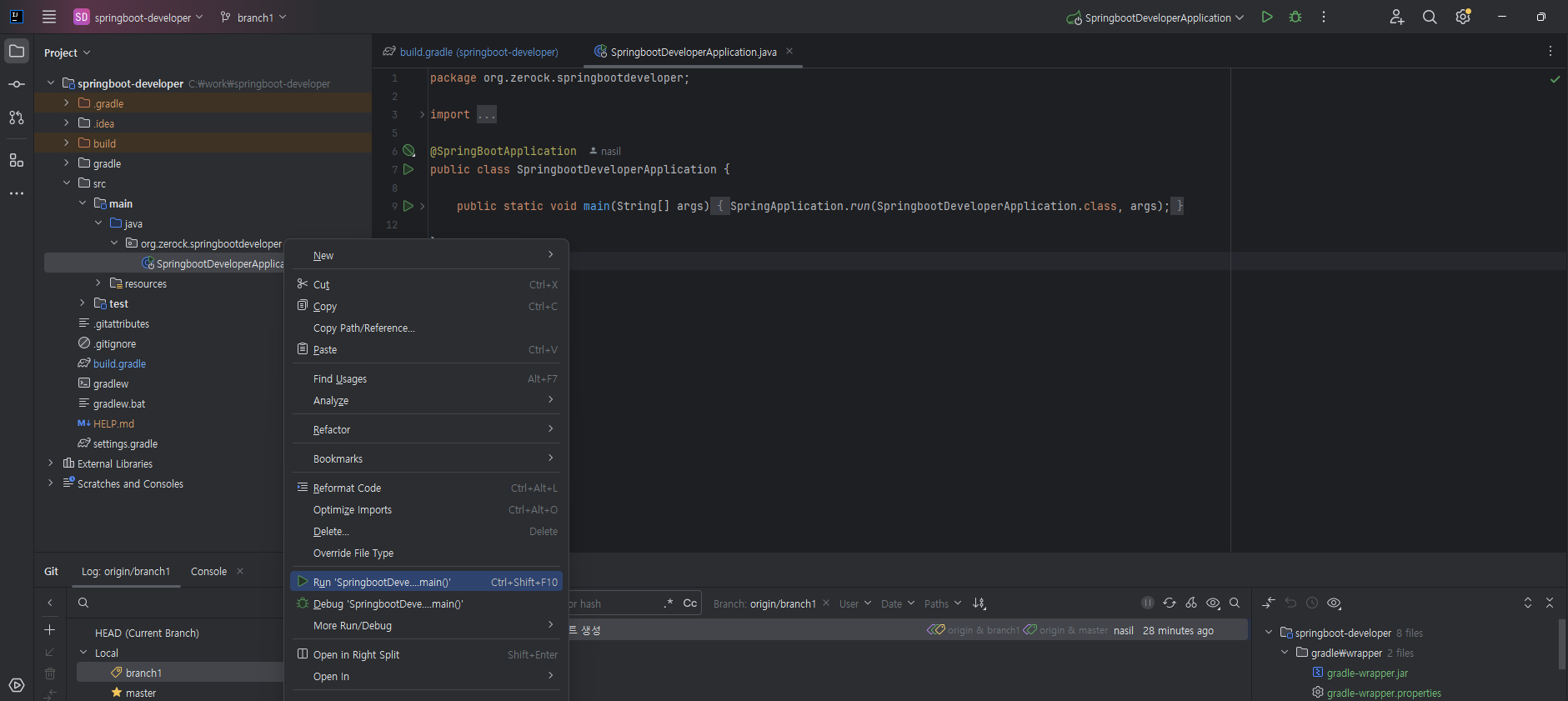Switch to build.gradle editor tab

[x=471, y=52]
